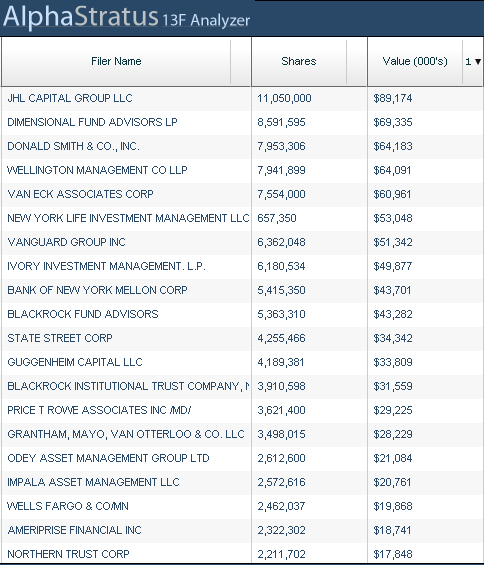Select BLACKROCK INSTITUTIONAL TRUST COMPANY filer
484x565 pixels.
[x=128, y=386]
